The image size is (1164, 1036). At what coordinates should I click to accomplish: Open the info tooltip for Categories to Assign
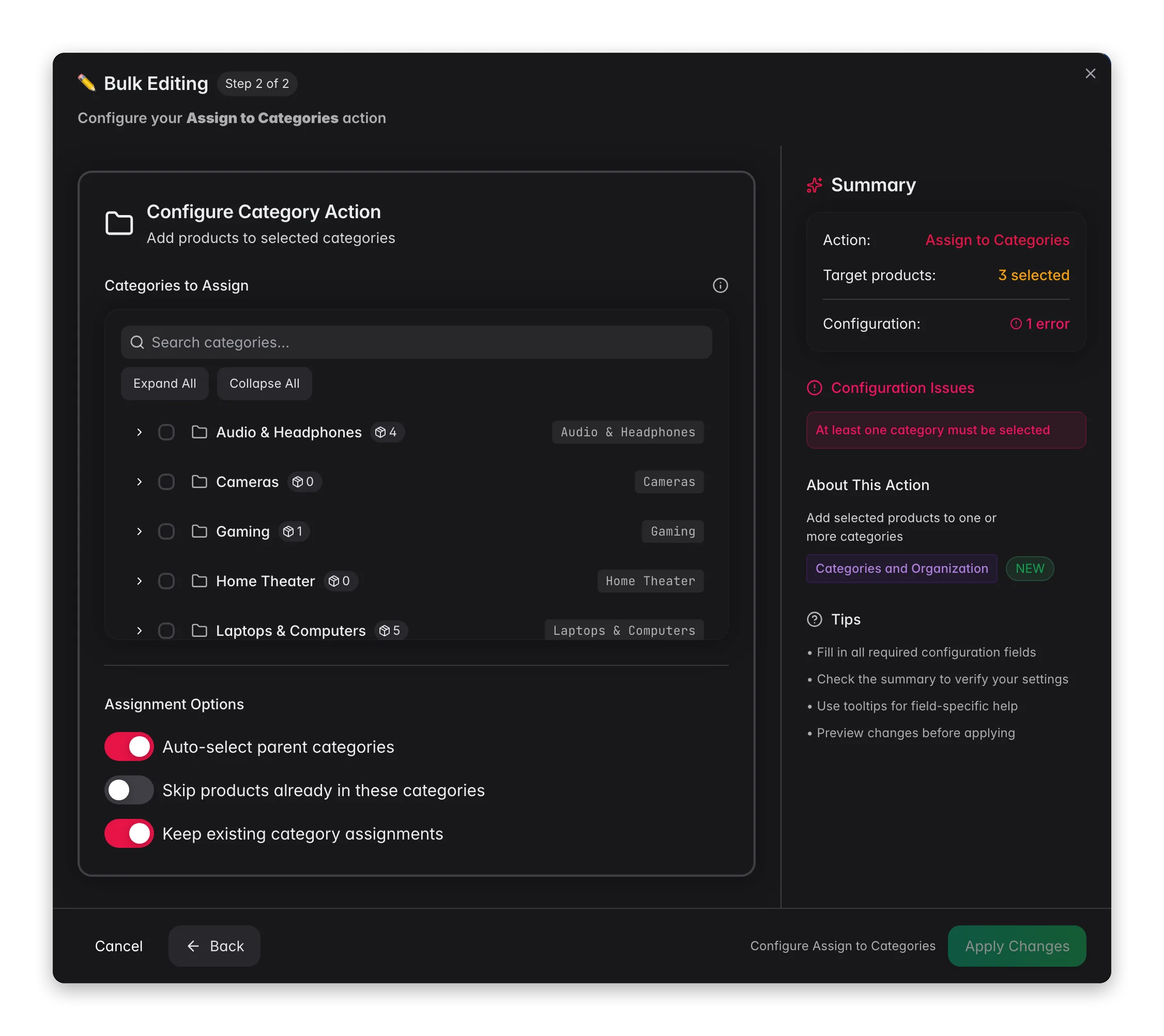(x=720, y=285)
